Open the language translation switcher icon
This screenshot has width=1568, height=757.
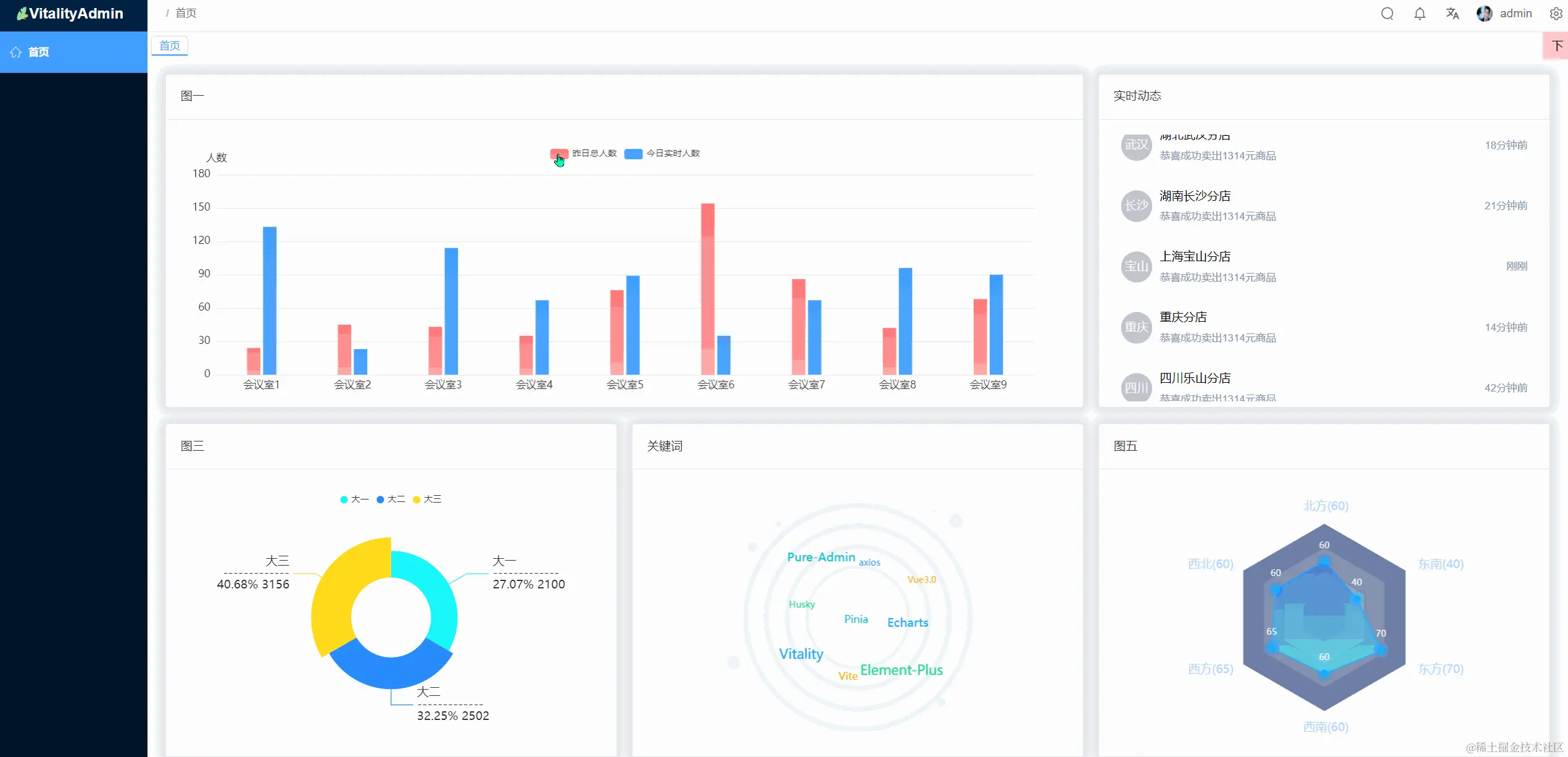pyautogui.click(x=1452, y=14)
